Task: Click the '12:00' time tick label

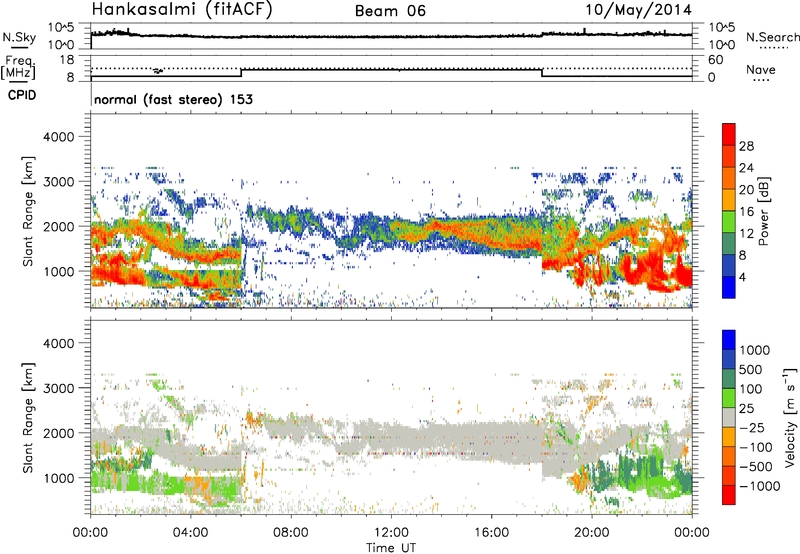Action: point(391,533)
